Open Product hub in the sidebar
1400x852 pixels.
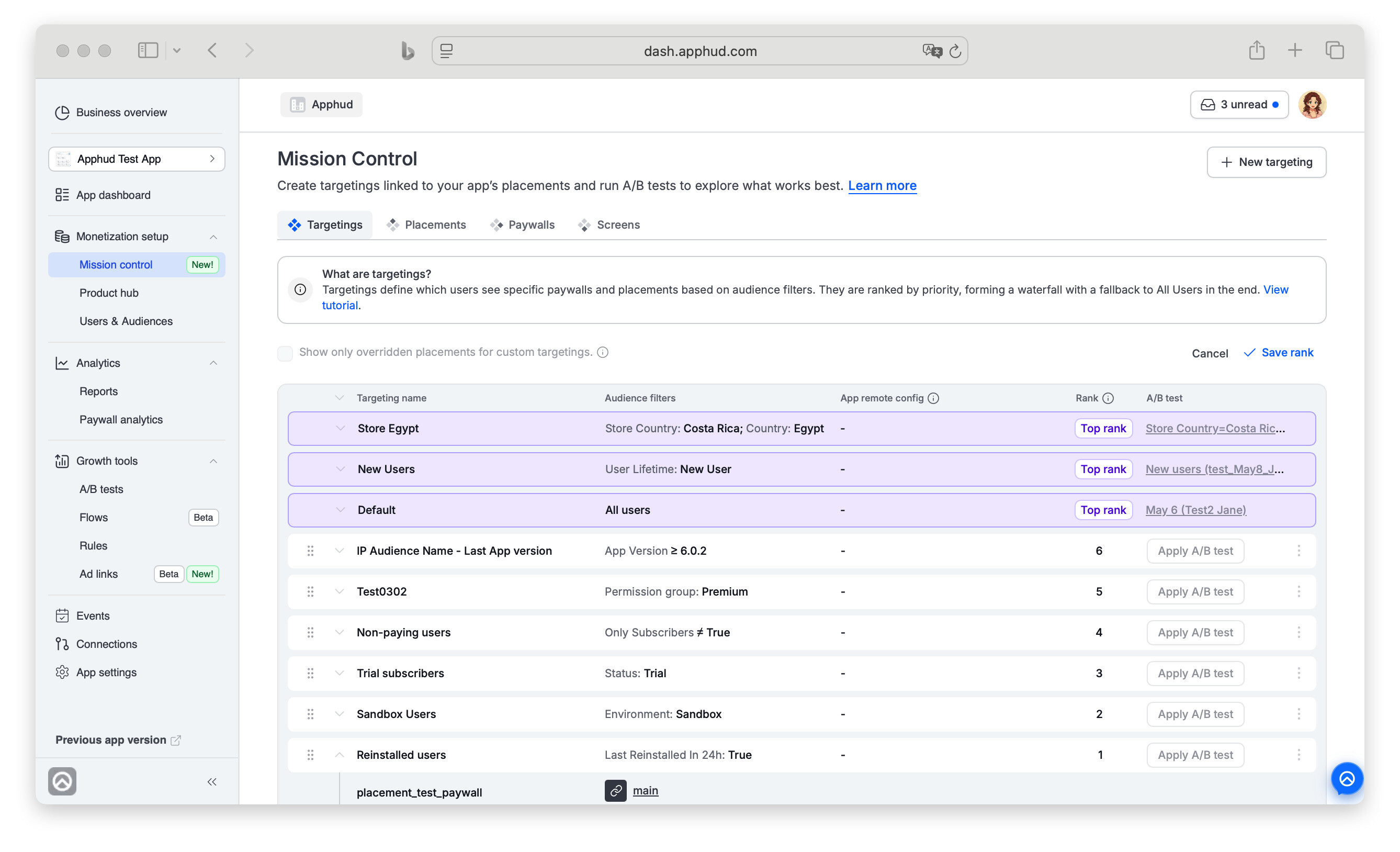tap(108, 293)
